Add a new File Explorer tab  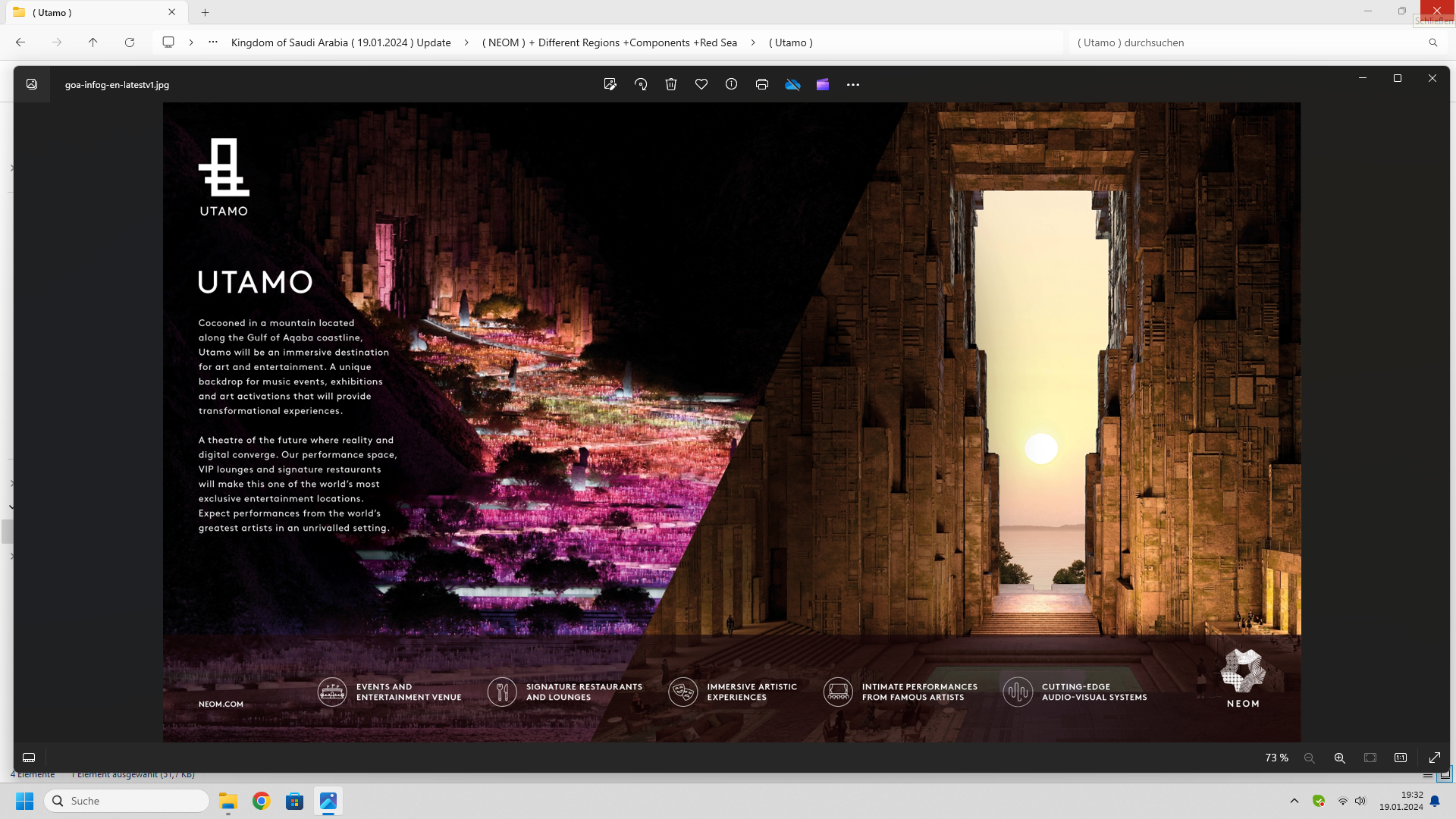click(x=205, y=12)
